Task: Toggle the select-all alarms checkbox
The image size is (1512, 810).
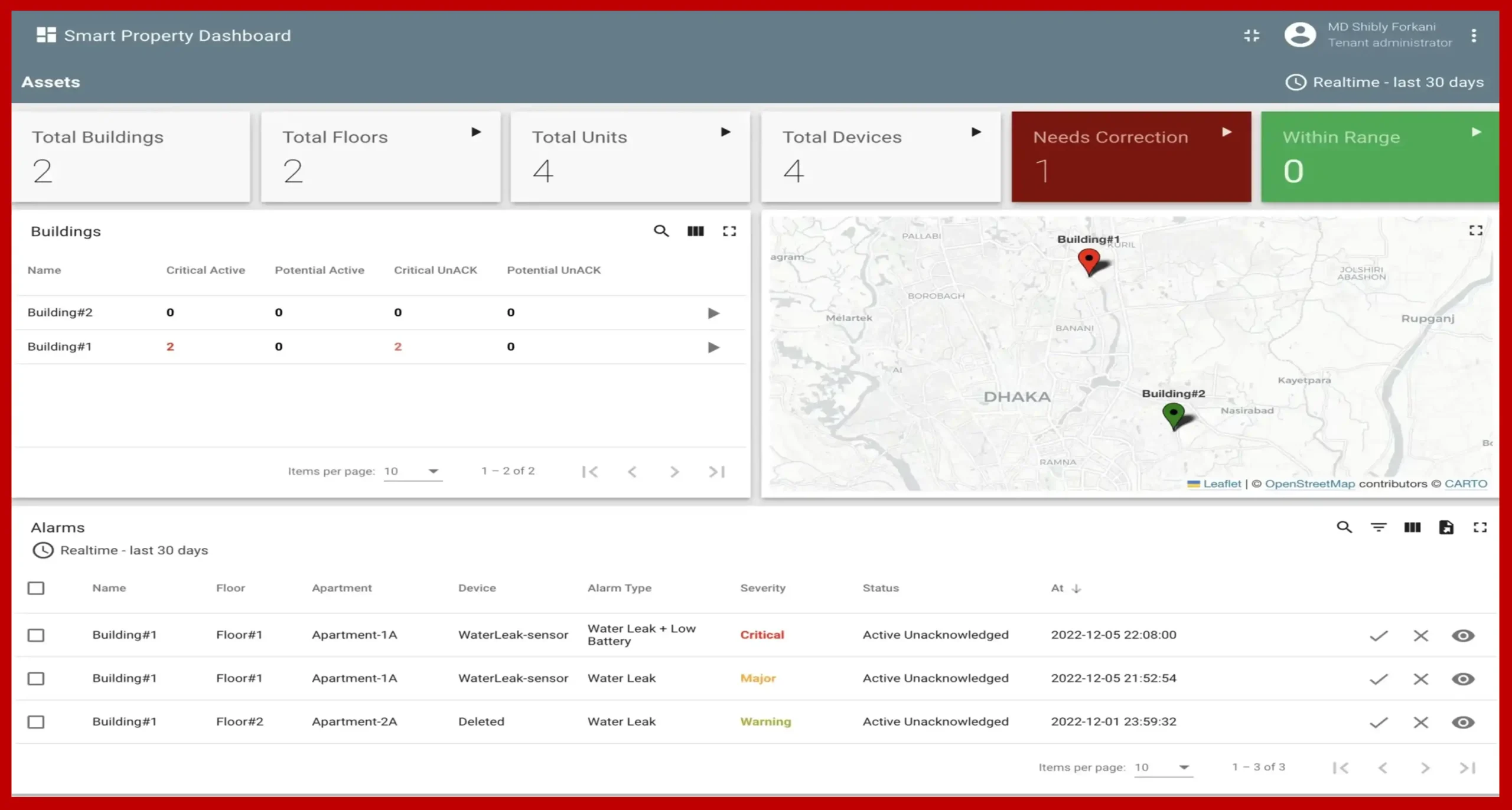Action: (x=36, y=588)
